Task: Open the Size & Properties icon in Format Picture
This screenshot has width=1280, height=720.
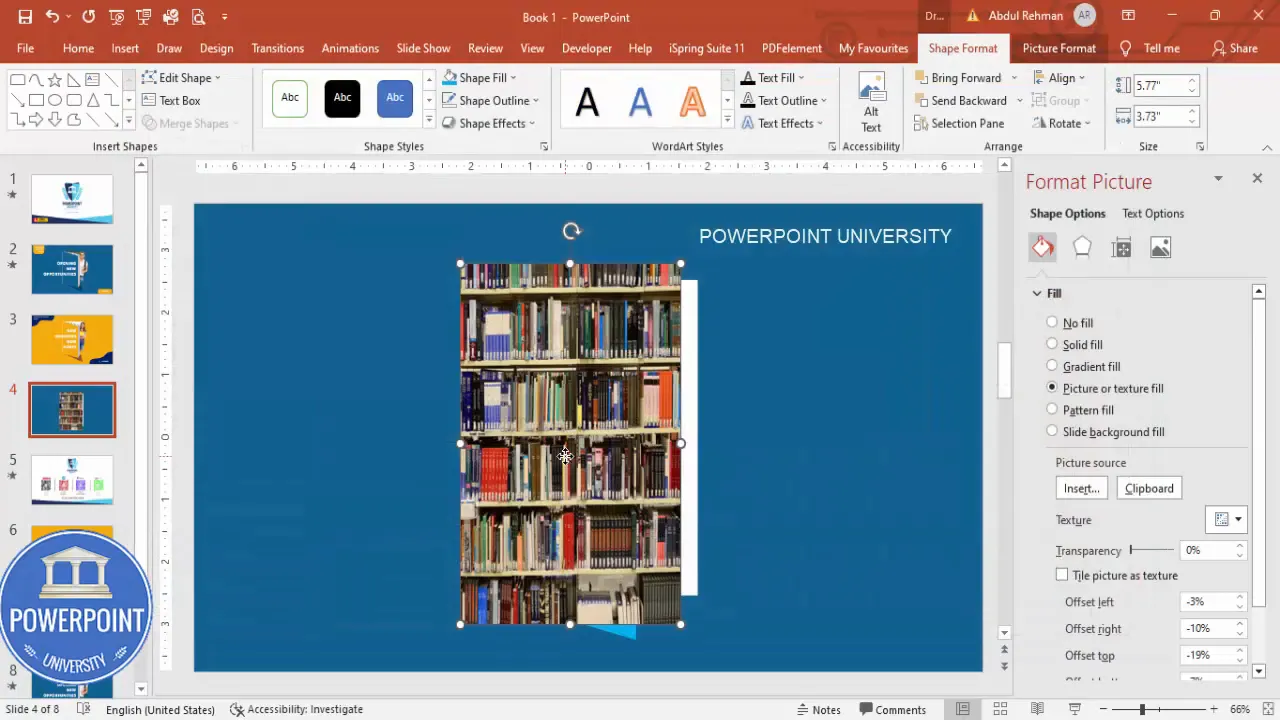Action: 1121,247
